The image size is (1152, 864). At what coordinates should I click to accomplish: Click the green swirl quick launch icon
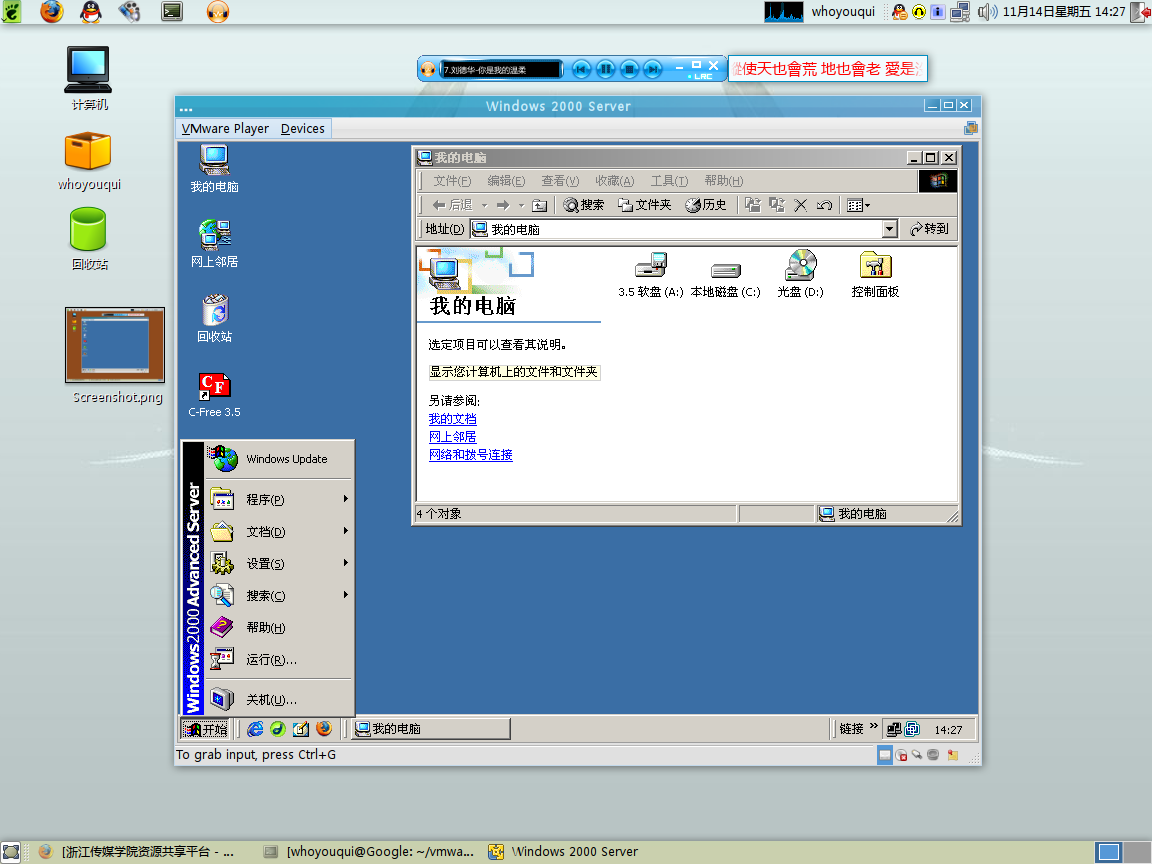coord(278,729)
